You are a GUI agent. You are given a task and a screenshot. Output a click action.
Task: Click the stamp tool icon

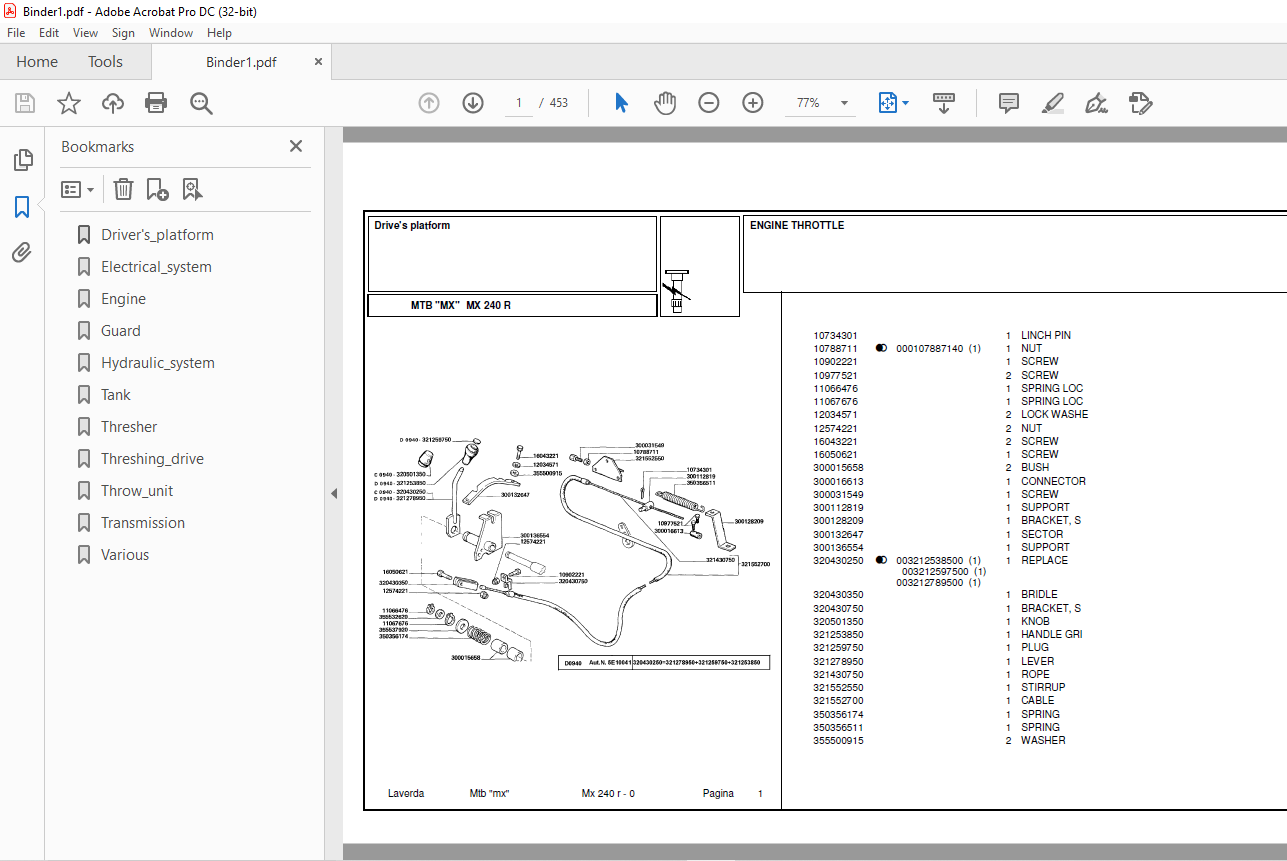[x=1140, y=103]
